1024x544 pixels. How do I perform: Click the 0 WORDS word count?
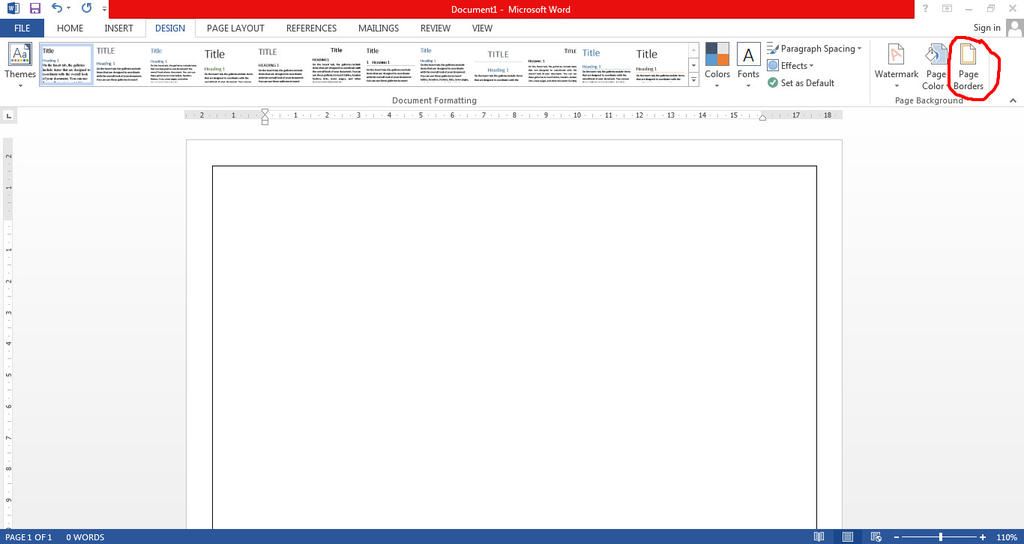tap(85, 537)
